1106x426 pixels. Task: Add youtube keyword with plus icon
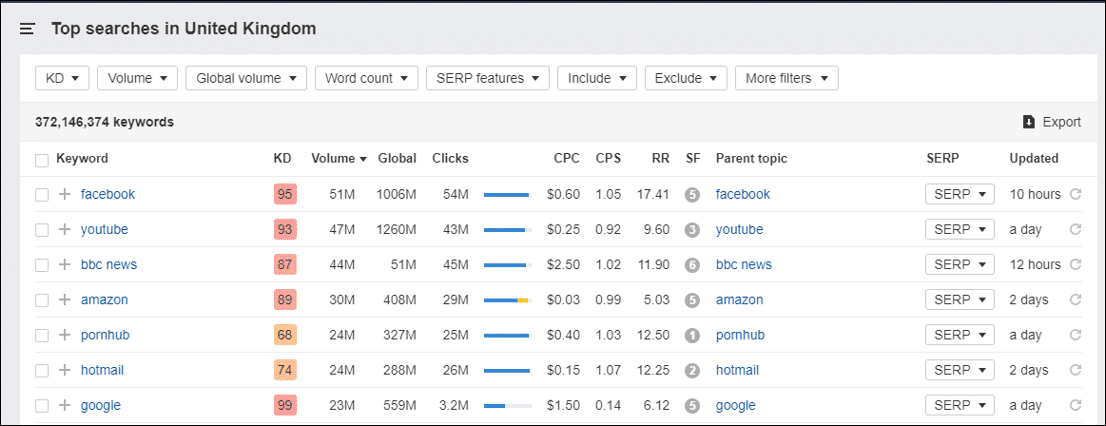click(x=65, y=229)
